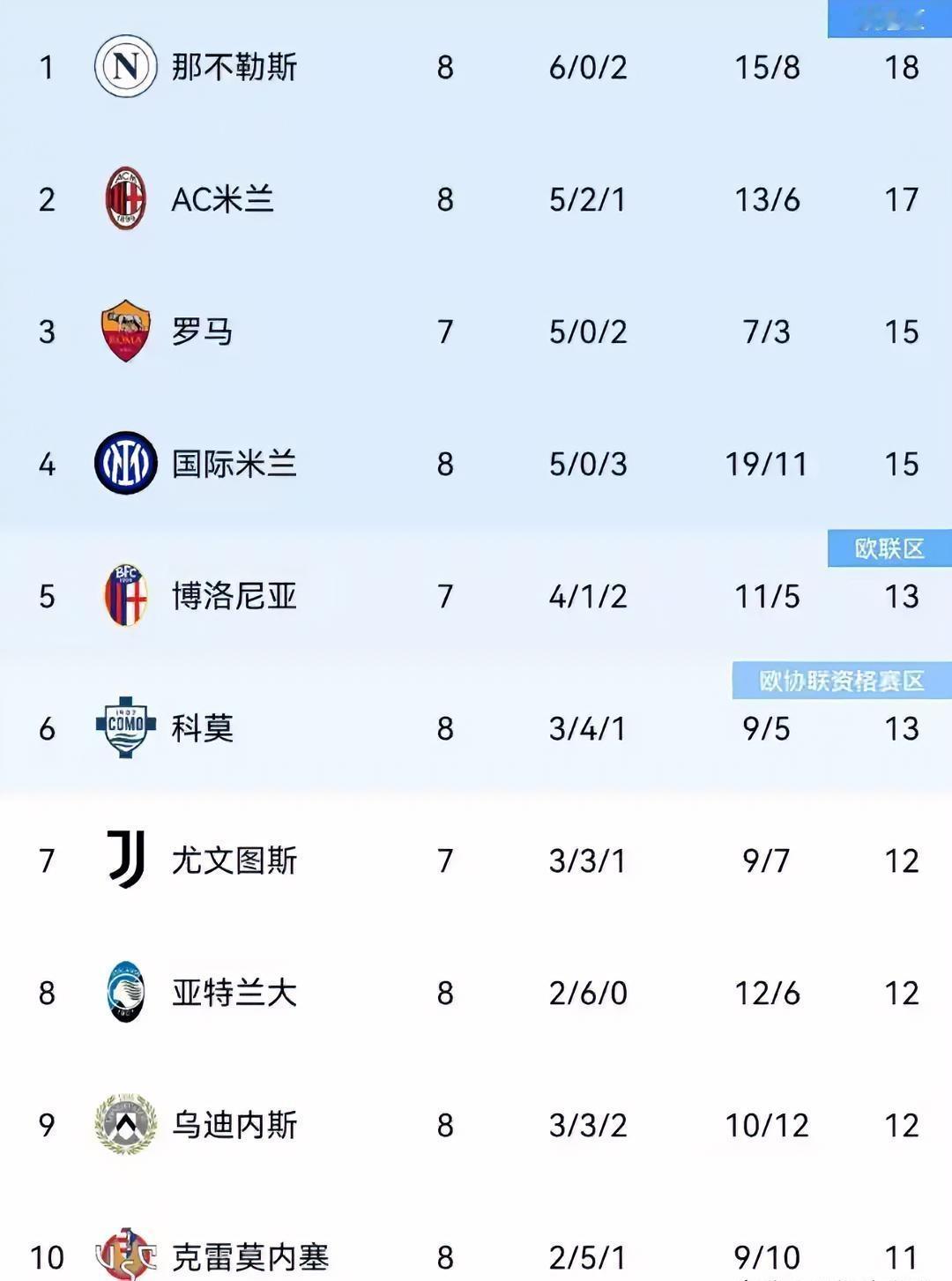Open team name 亚特兰大
Viewport: 952px width, 1281px height.
tap(234, 993)
